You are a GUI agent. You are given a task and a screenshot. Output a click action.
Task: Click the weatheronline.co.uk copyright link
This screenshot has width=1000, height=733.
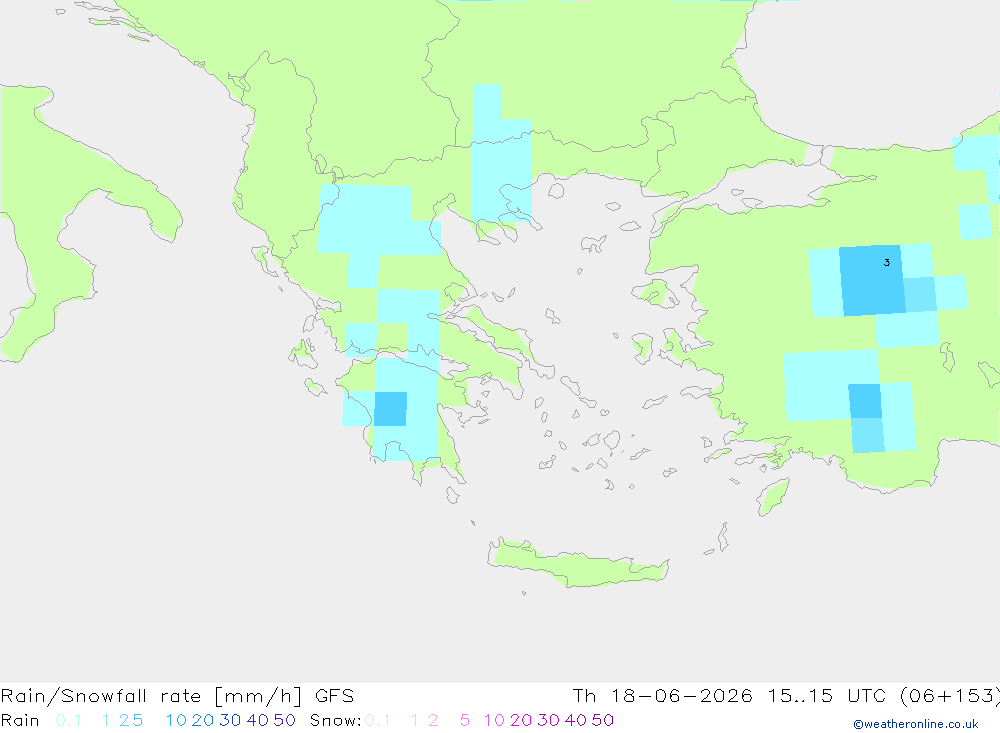916,724
